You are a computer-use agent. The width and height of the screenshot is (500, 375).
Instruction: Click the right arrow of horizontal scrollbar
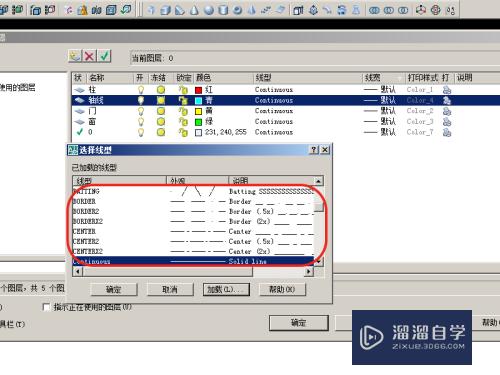click(309, 272)
